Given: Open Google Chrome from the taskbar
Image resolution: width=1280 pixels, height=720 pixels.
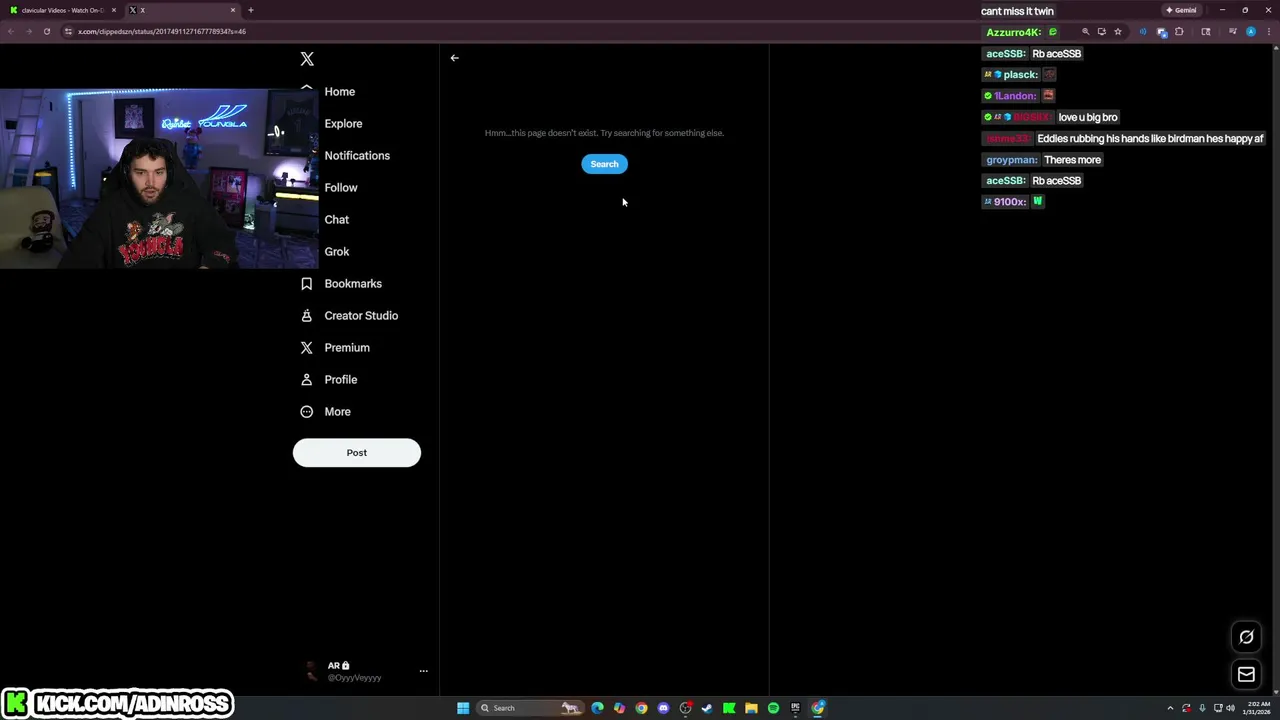Looking at the screenshot, I should [641, 708].
